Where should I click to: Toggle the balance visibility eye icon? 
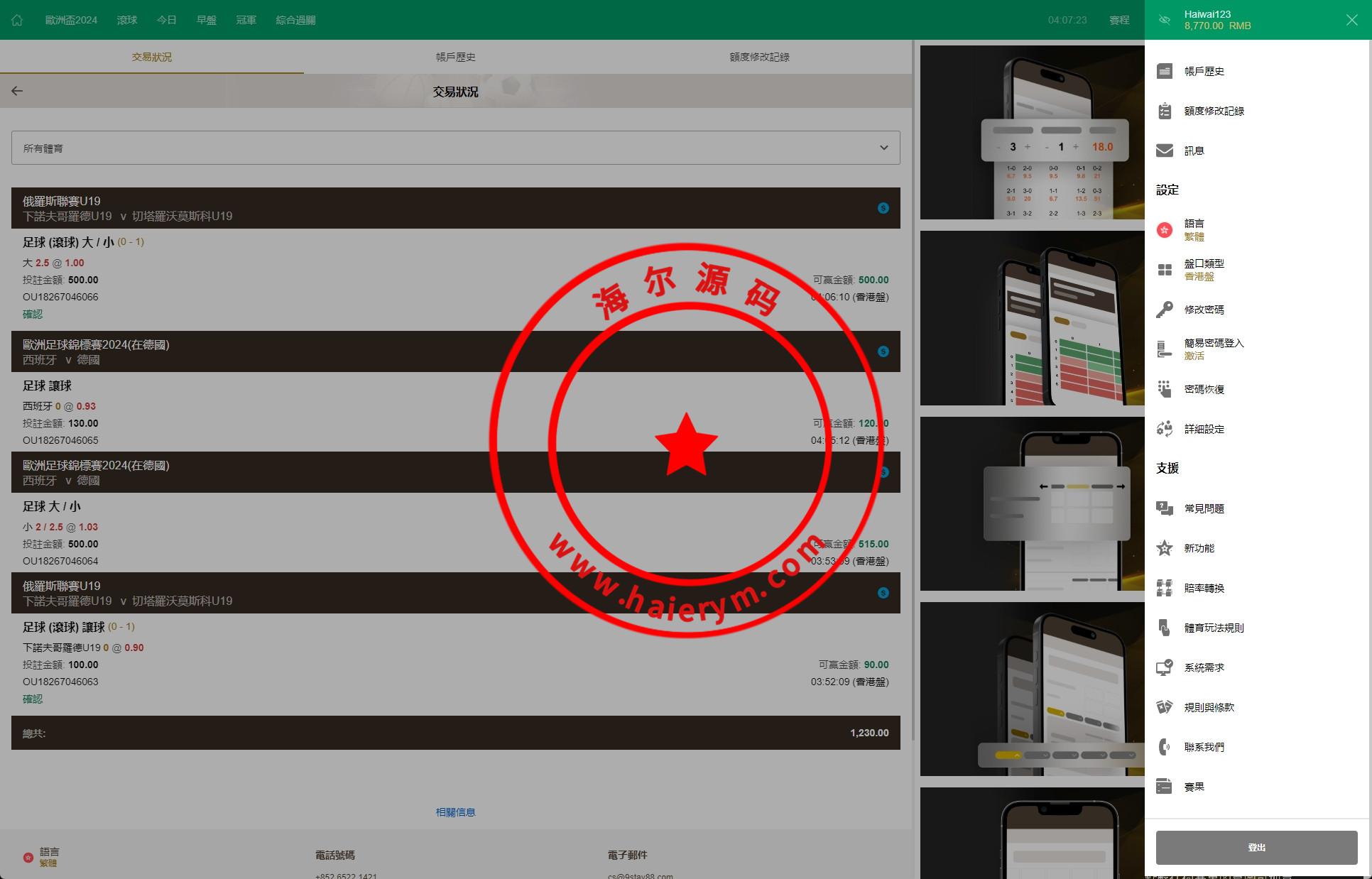tap(1165, 20)
